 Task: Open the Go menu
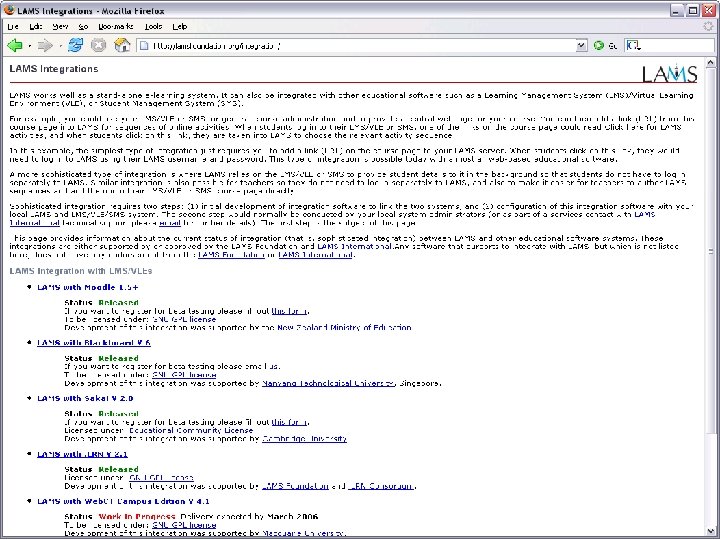[83, 27]
